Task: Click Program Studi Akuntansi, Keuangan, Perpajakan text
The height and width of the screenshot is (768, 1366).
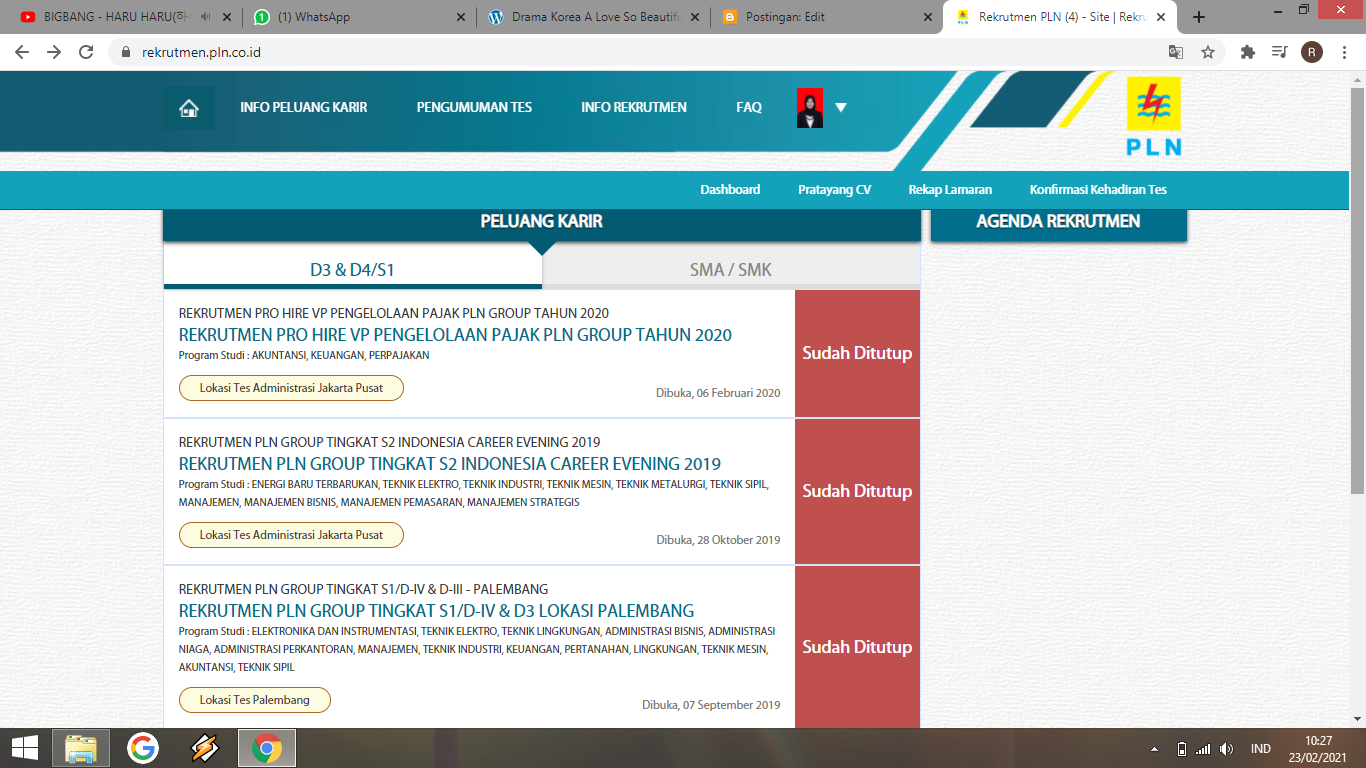Action: pos(304,355)
